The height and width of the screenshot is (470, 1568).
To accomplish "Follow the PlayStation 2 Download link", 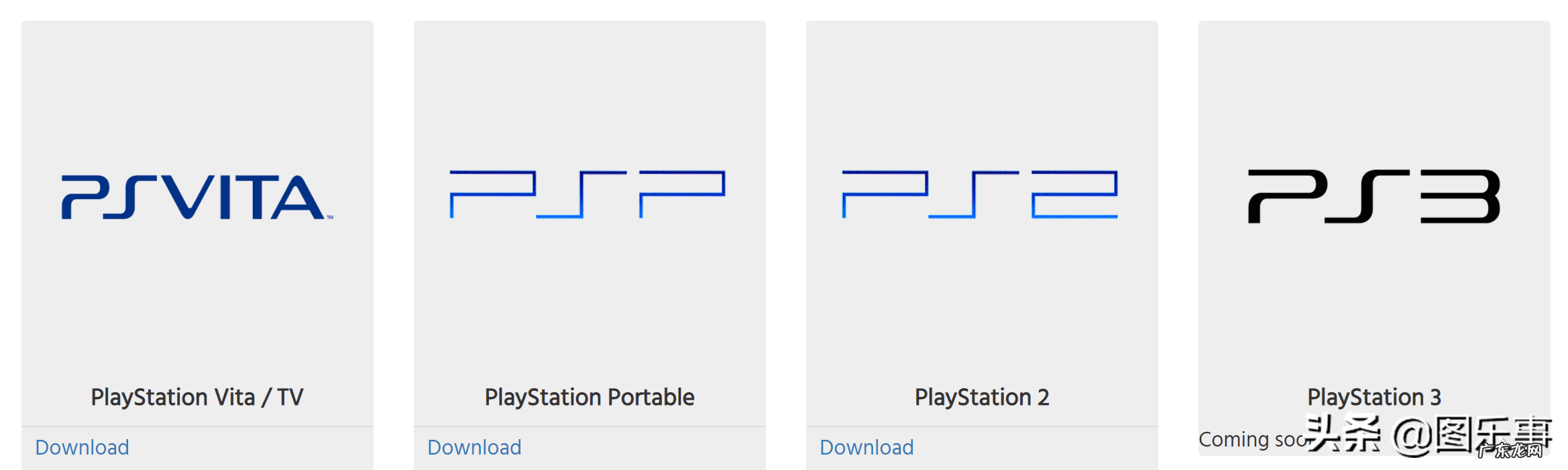I will [866, 447].
